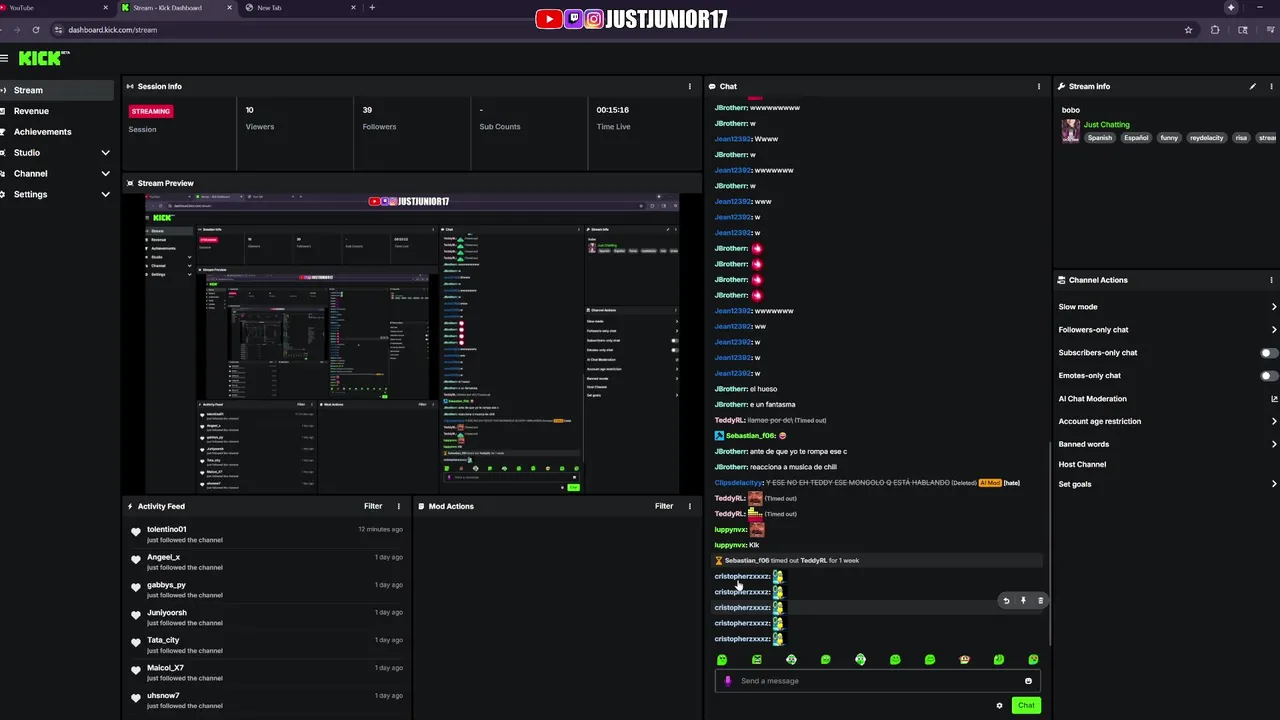Image resolution: width=1280 pixels, height=720 pixels.
Task: Open the Activity Feed Filter
Action: pos(373,506)
